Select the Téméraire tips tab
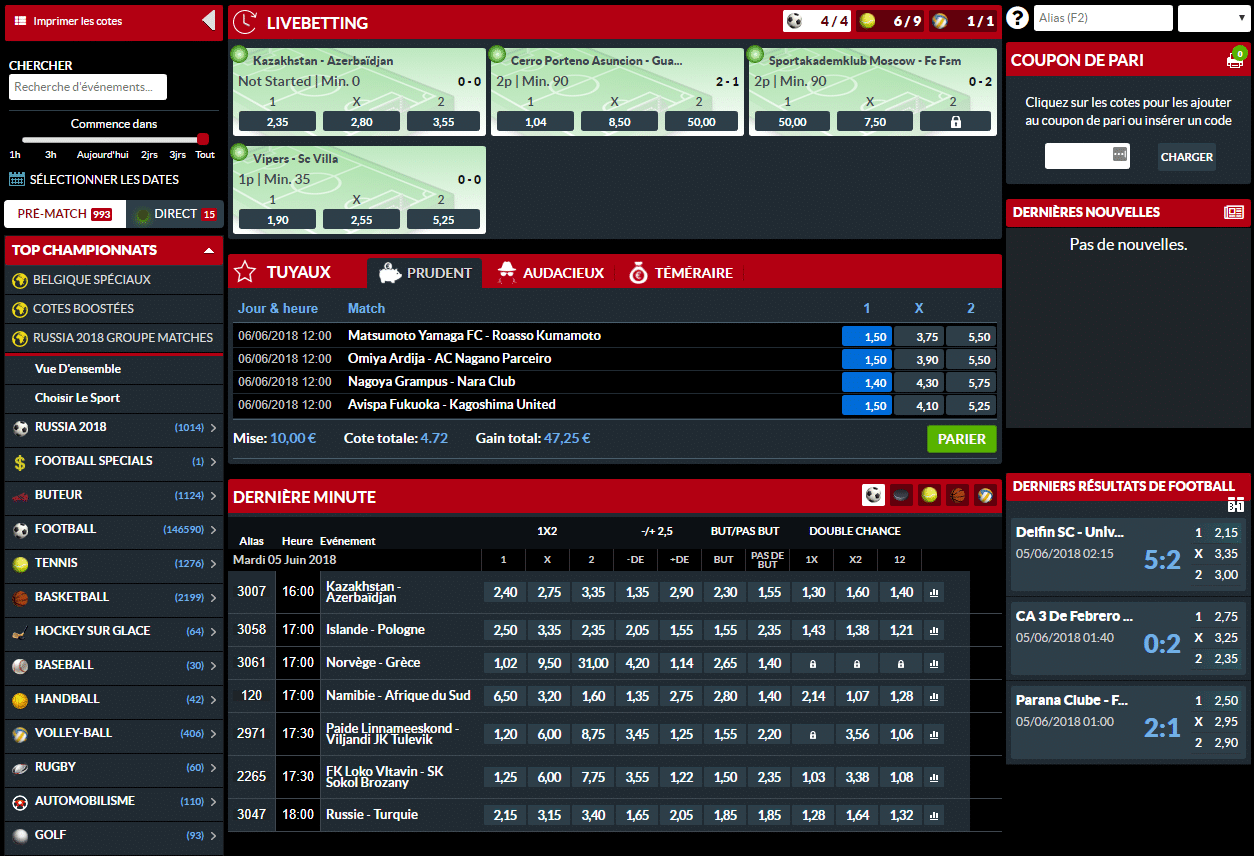1254x856 pixels. coord(681,273)
